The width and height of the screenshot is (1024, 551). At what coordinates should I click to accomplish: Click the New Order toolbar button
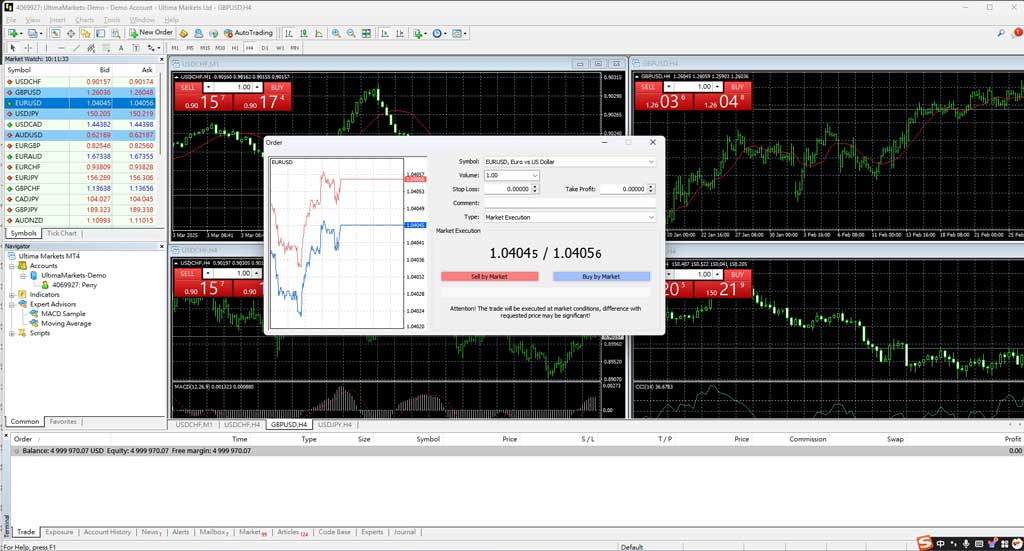(151, 33)
